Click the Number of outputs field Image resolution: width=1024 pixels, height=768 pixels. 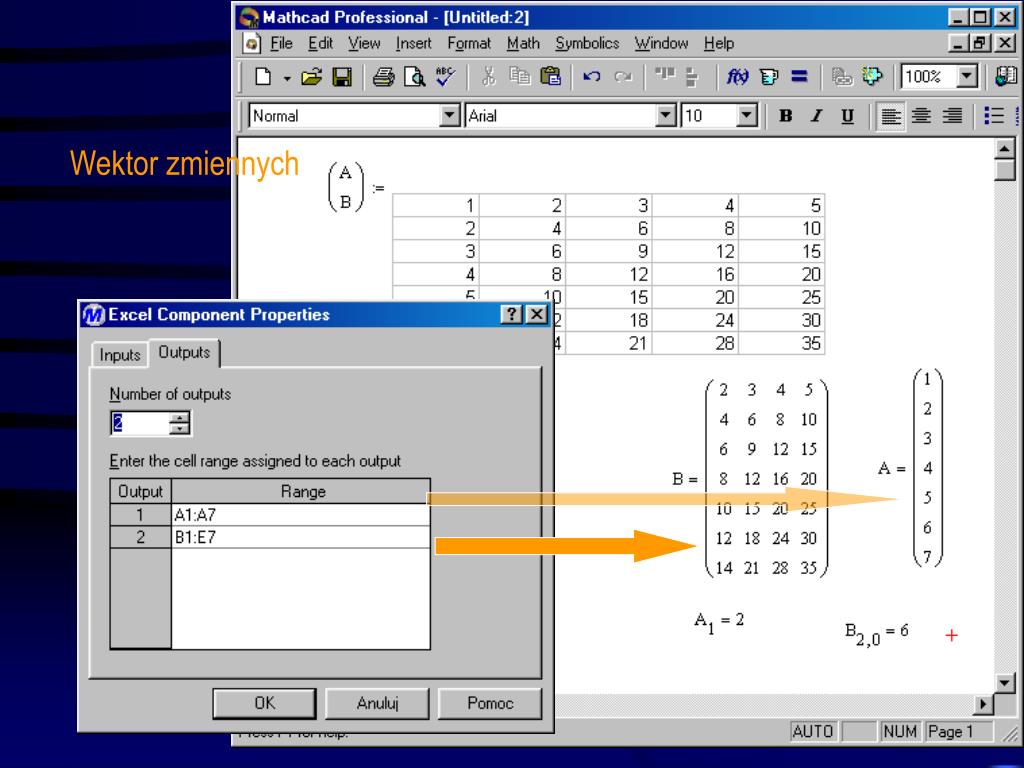point(140,423)
